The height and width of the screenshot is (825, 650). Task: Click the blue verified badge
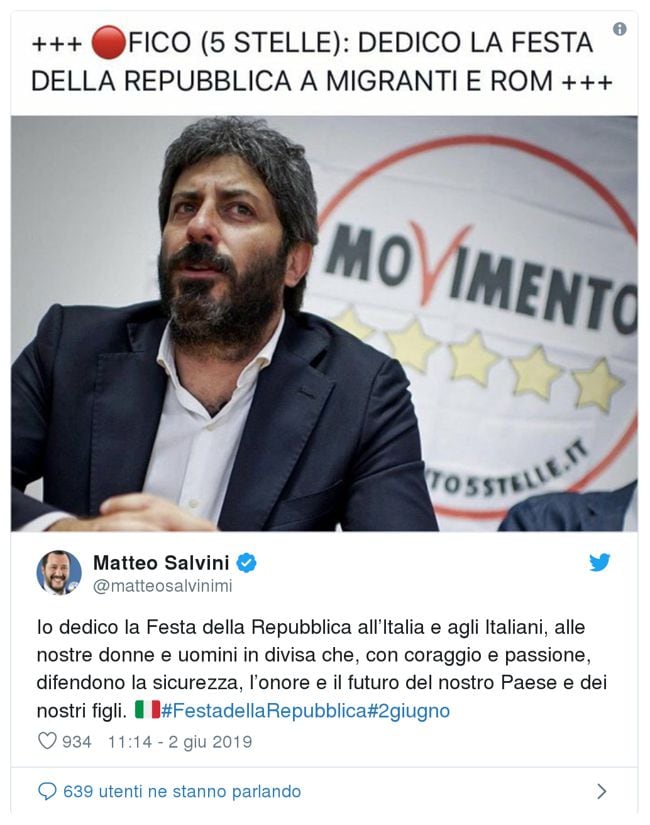point(246,562)
